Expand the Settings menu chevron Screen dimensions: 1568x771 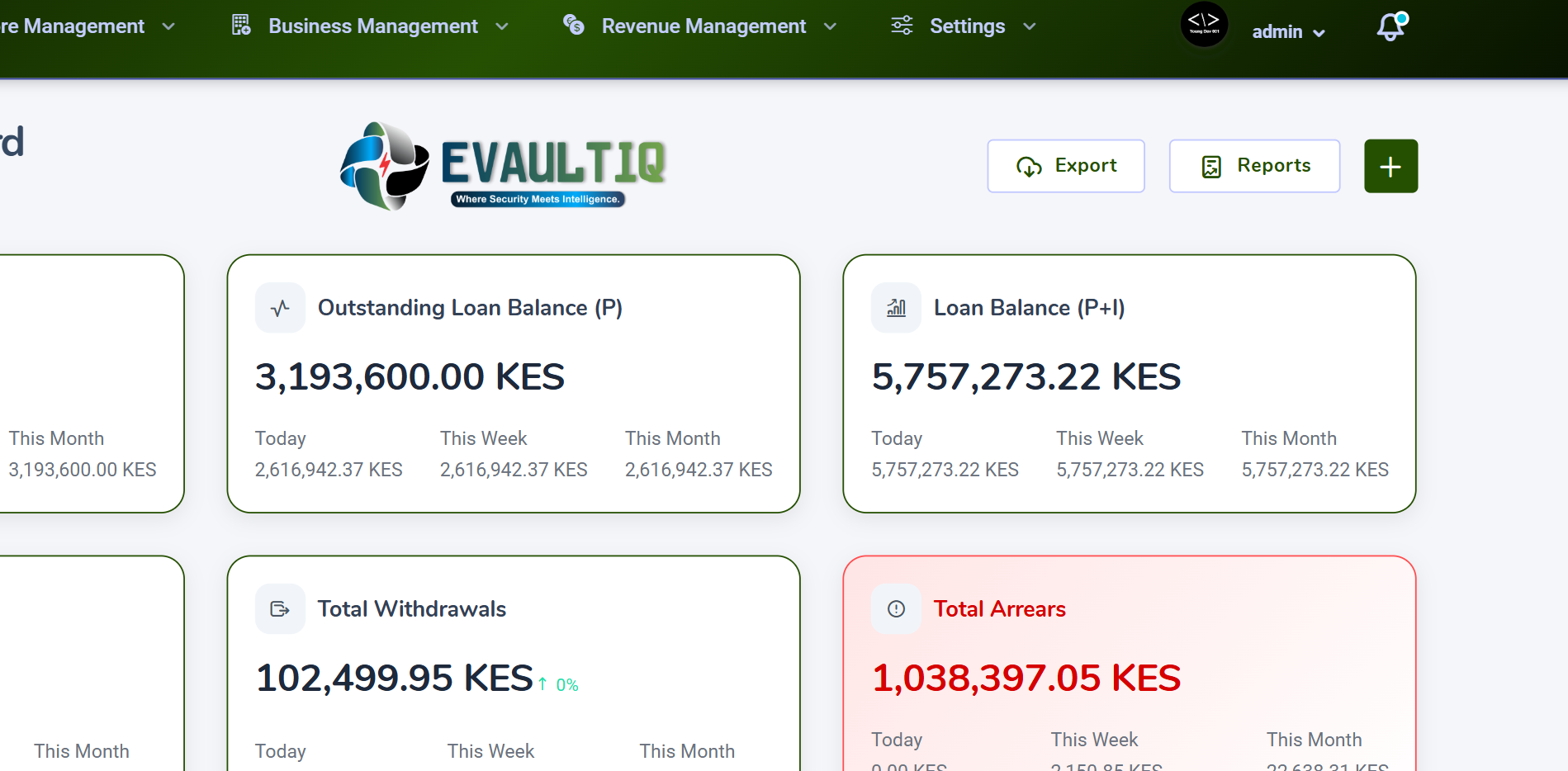[1029, 26]
